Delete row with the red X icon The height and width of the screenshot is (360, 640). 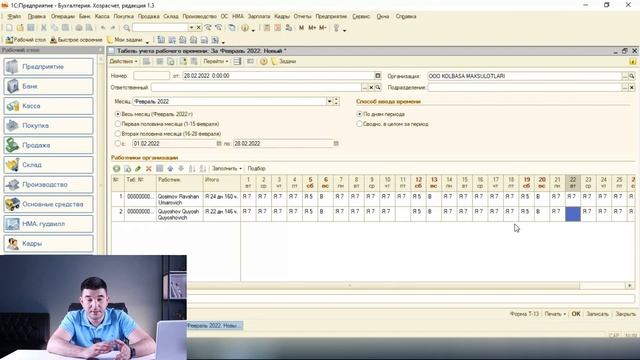coord(149,169)
